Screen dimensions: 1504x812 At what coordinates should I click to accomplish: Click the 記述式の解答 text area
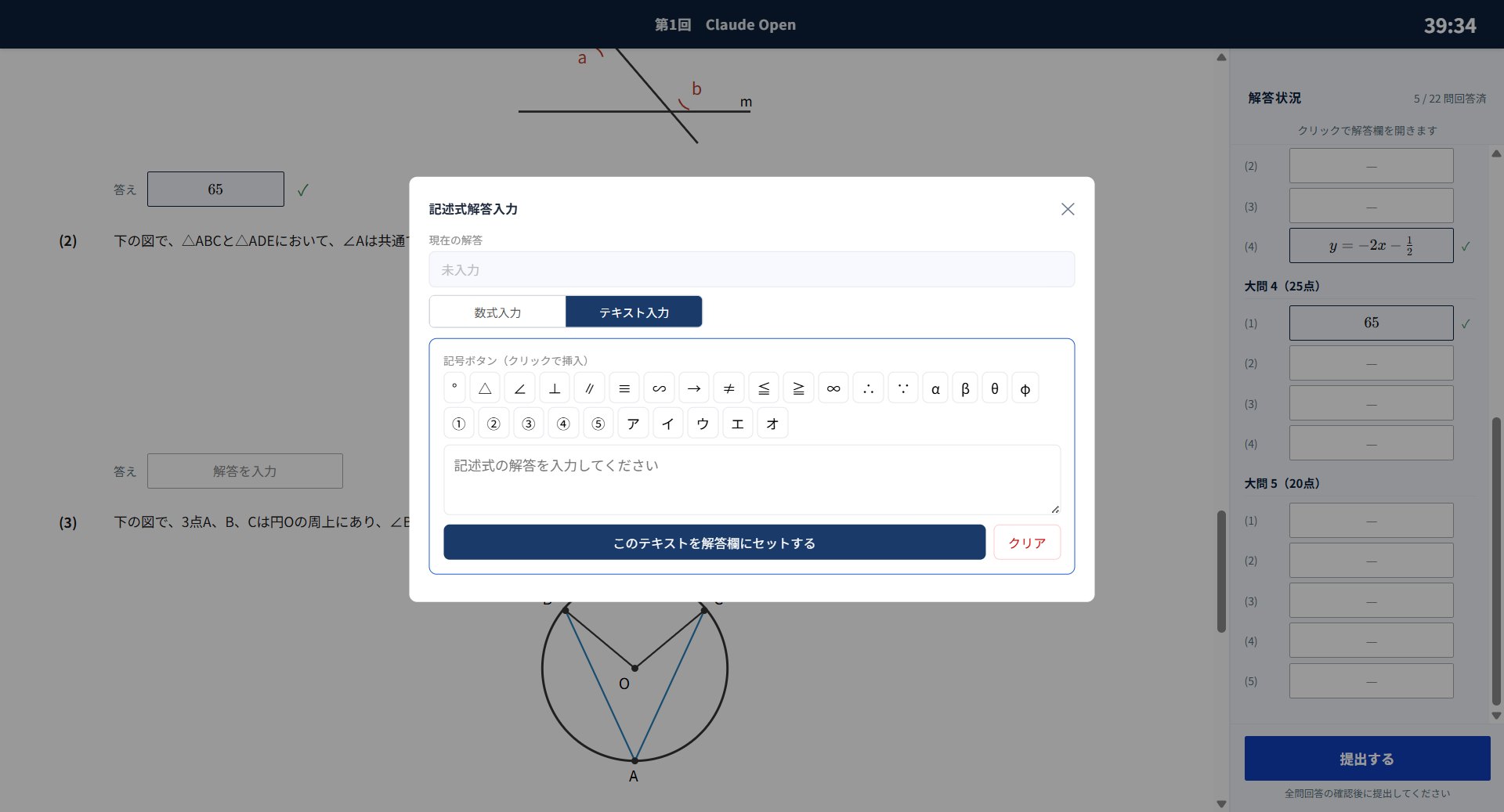[x=752, y=480]
